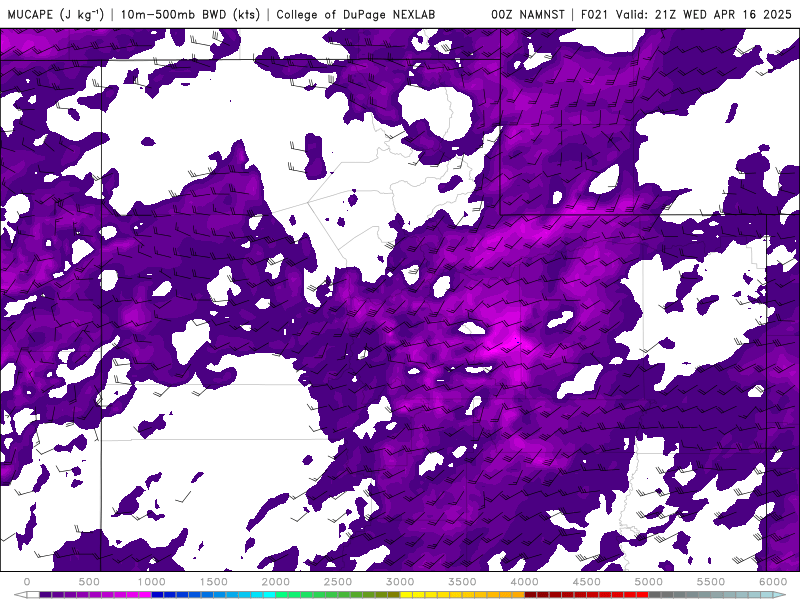
Task: Click the MUCAPE (J kg⁻¹) title label
Action: (x=56, y=14)
